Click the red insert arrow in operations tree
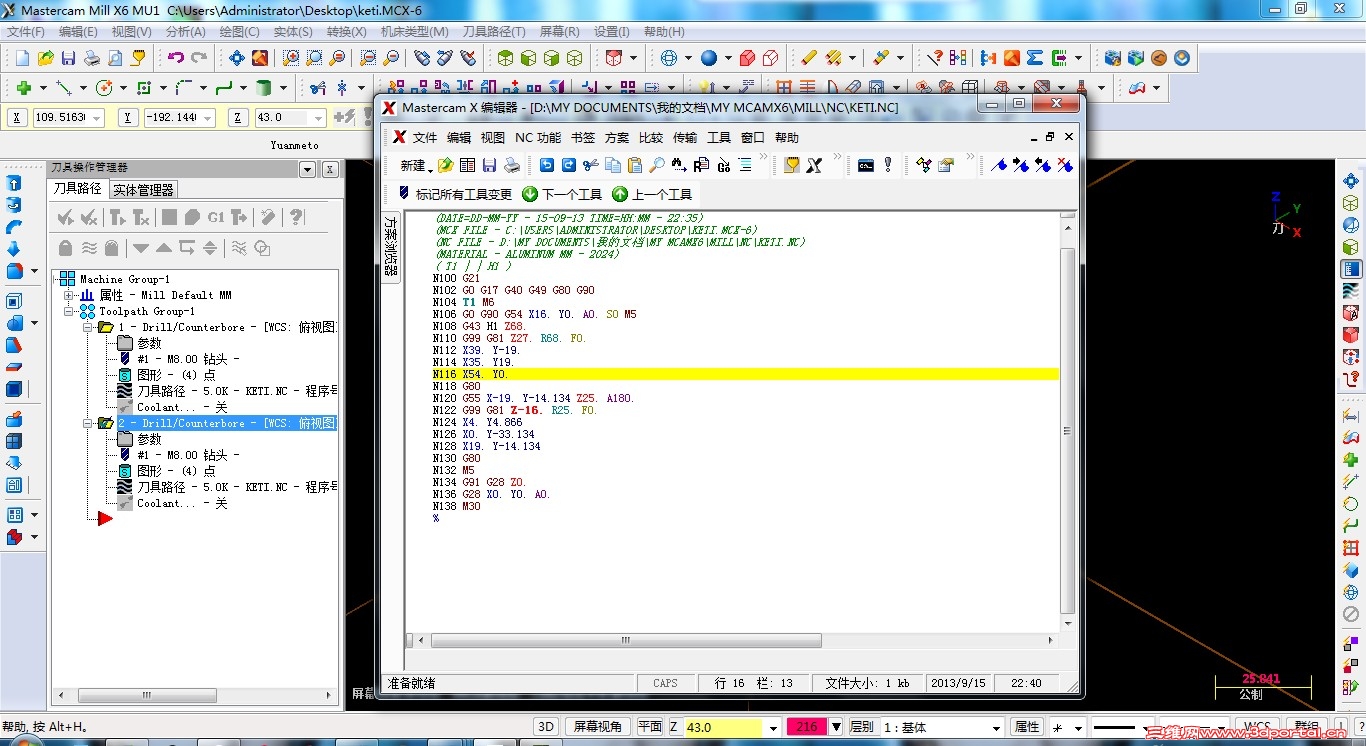The width and height of the screenshot is (1366, 746). click(105, 518)
